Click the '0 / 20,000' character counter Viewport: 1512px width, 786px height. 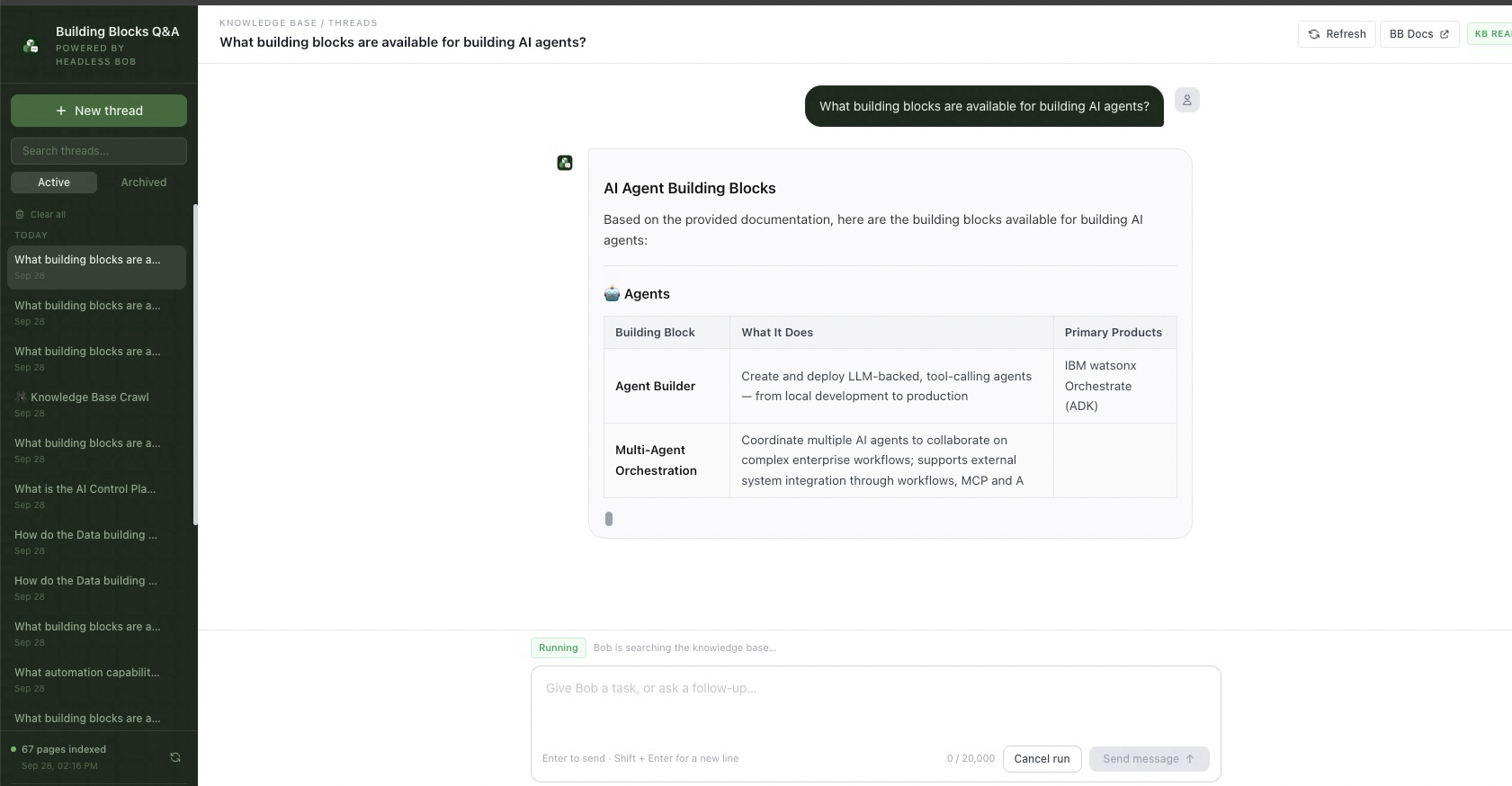coord(971,759)
